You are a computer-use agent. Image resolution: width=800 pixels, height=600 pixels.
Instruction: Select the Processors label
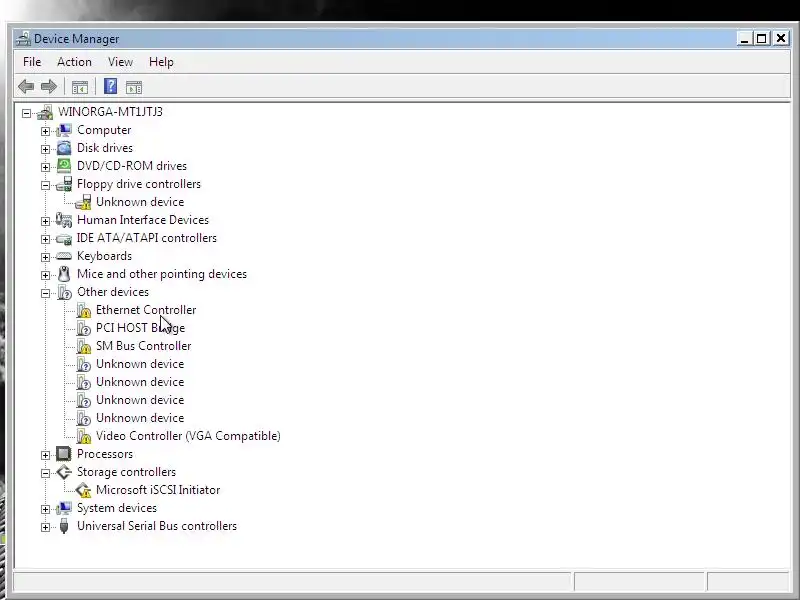[x=105, y=454]
